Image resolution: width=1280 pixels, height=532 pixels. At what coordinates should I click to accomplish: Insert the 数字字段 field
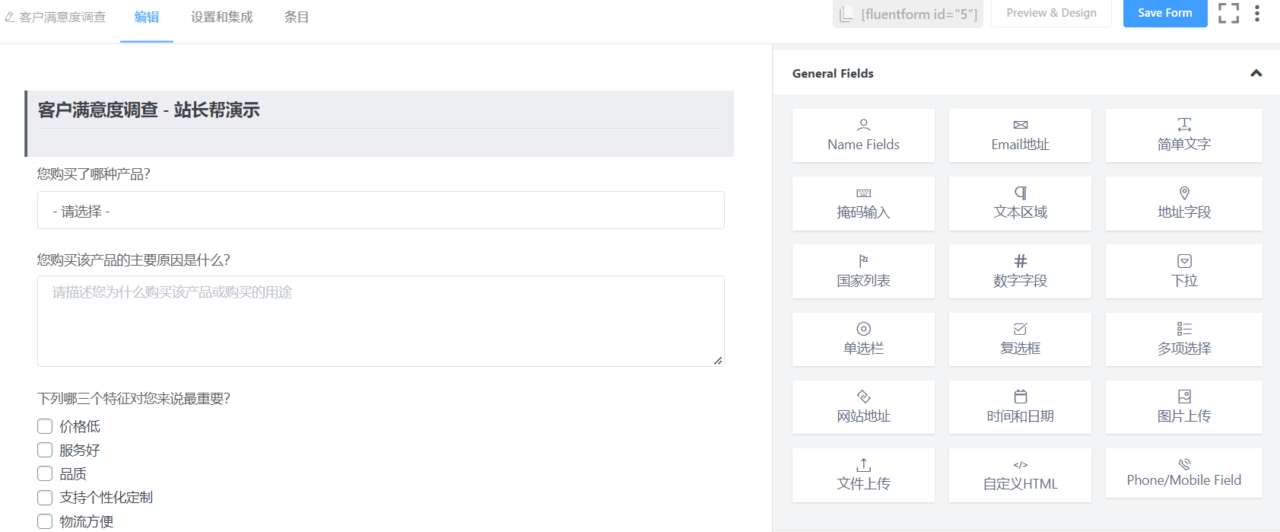click(x=1020, y=271)
